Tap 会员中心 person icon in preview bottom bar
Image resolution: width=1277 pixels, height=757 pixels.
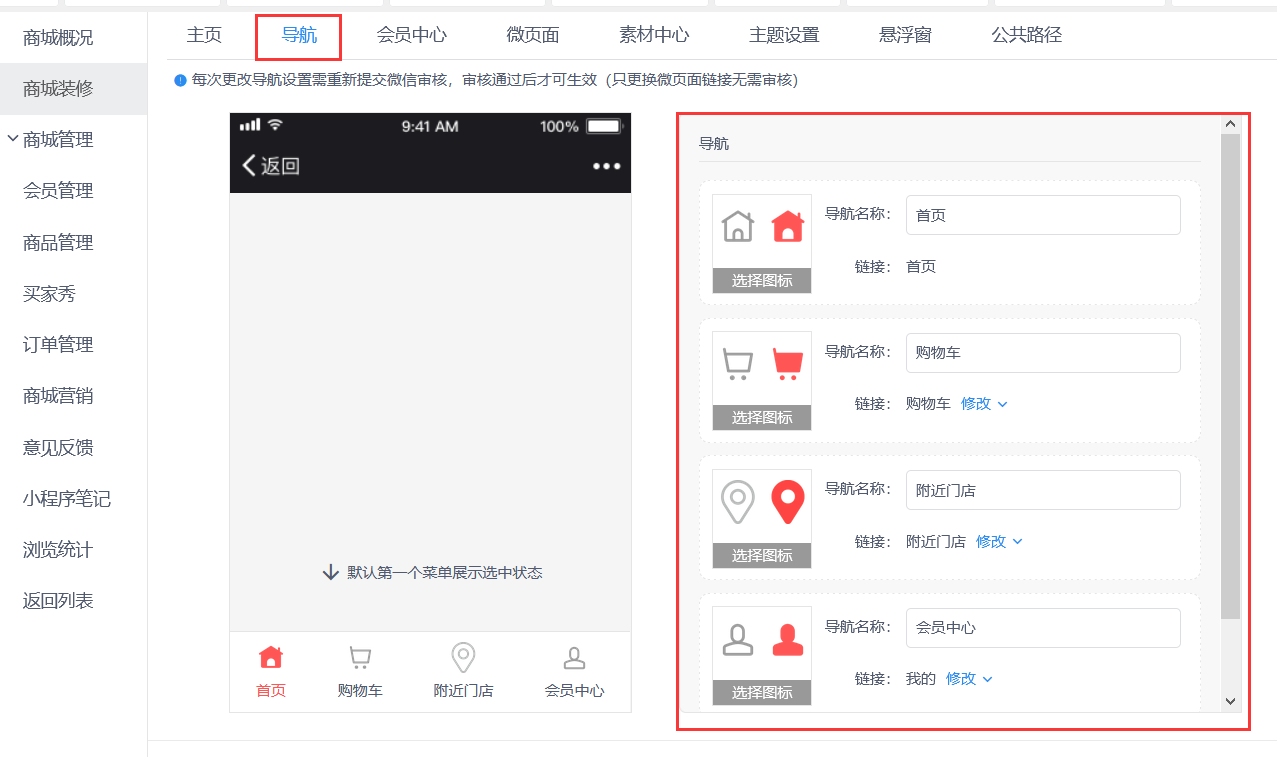click(574, 658)
